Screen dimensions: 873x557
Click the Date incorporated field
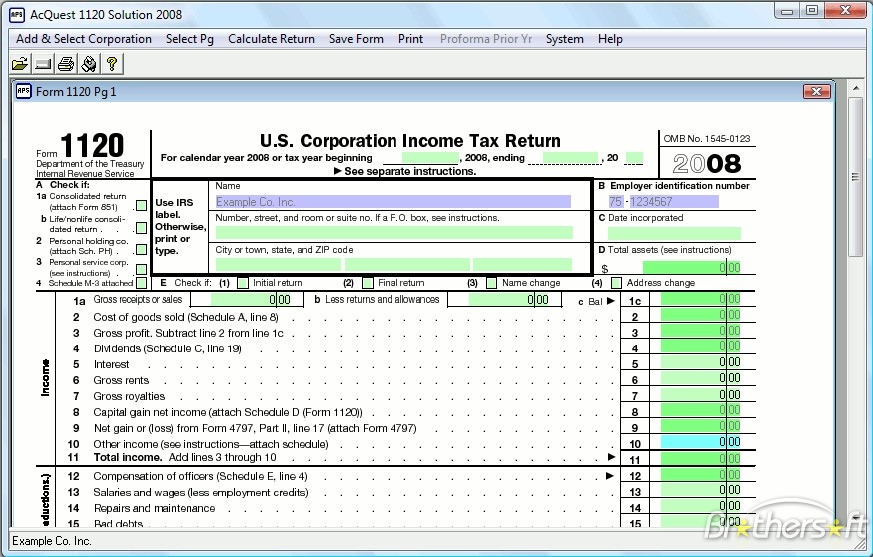(674, 233)
